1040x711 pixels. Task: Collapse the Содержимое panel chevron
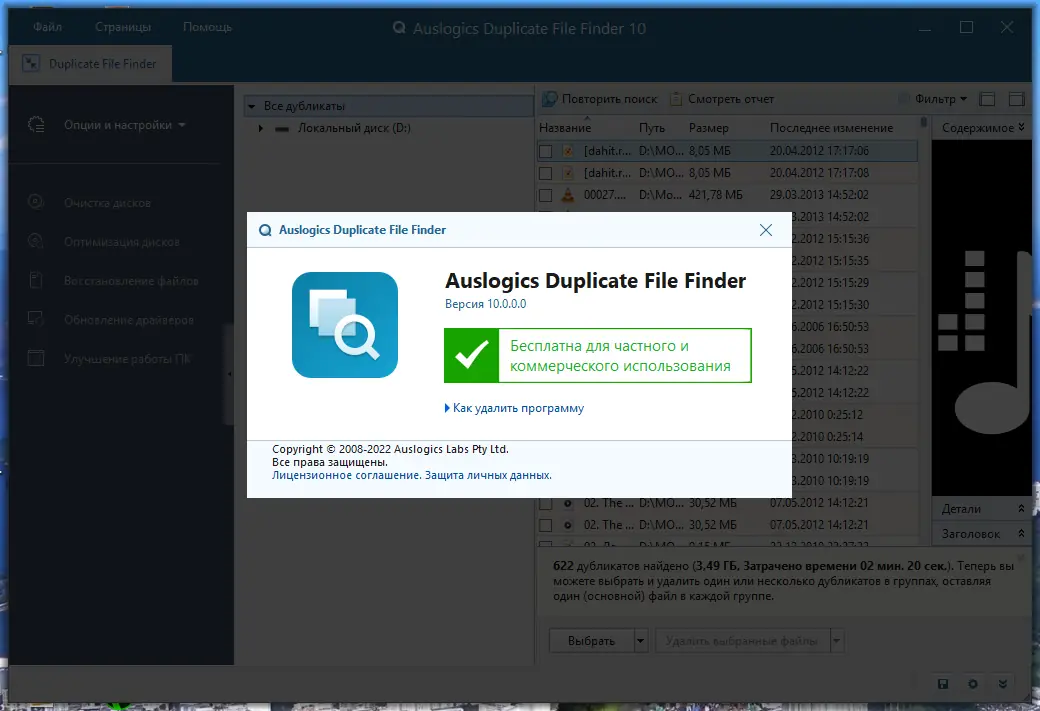tap(1022, 127)
